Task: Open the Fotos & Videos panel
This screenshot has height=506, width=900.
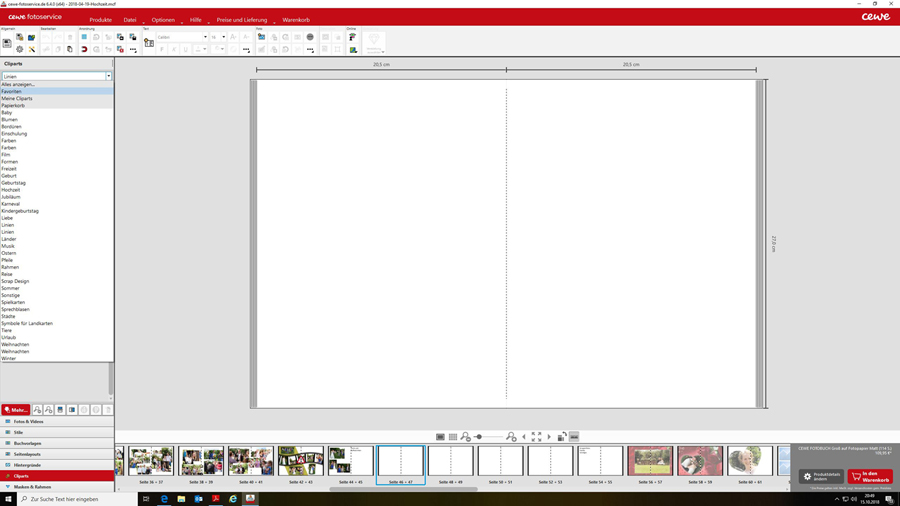Action: tap(57, 422)
